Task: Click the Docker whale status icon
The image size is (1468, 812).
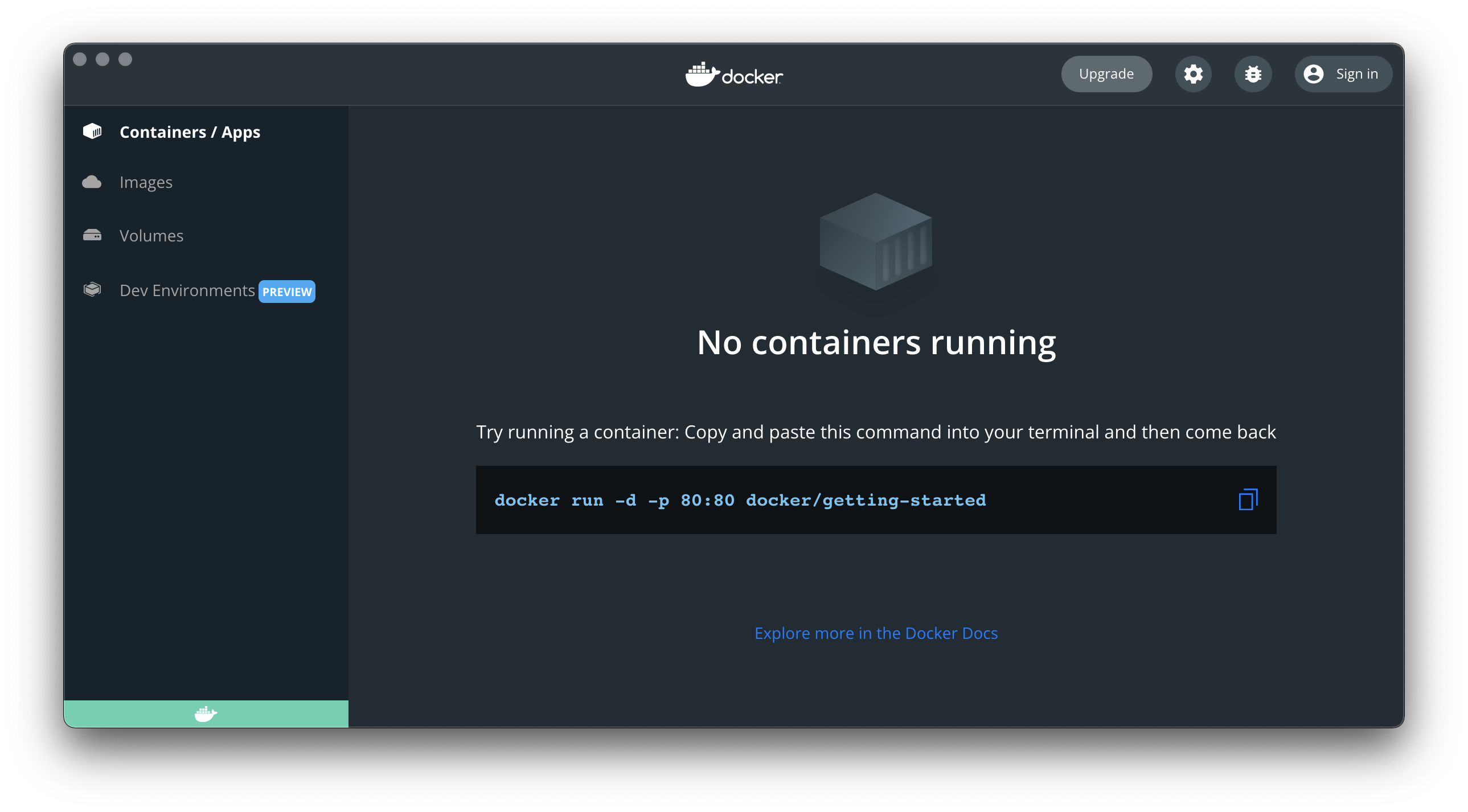Action: 206,714
